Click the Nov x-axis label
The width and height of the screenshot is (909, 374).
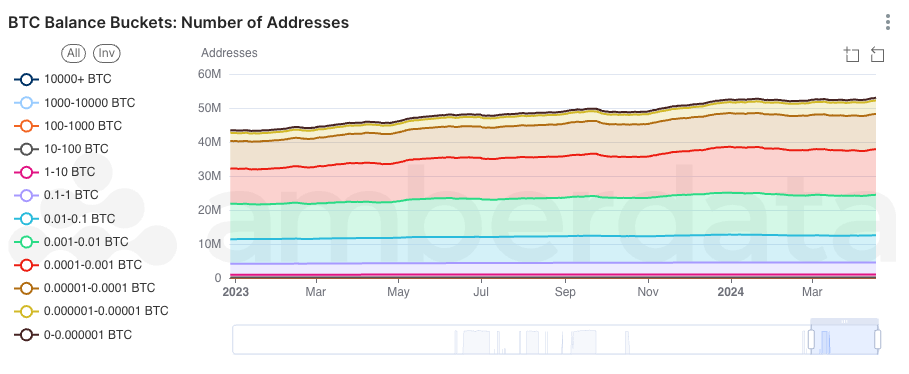coord(648,292)
